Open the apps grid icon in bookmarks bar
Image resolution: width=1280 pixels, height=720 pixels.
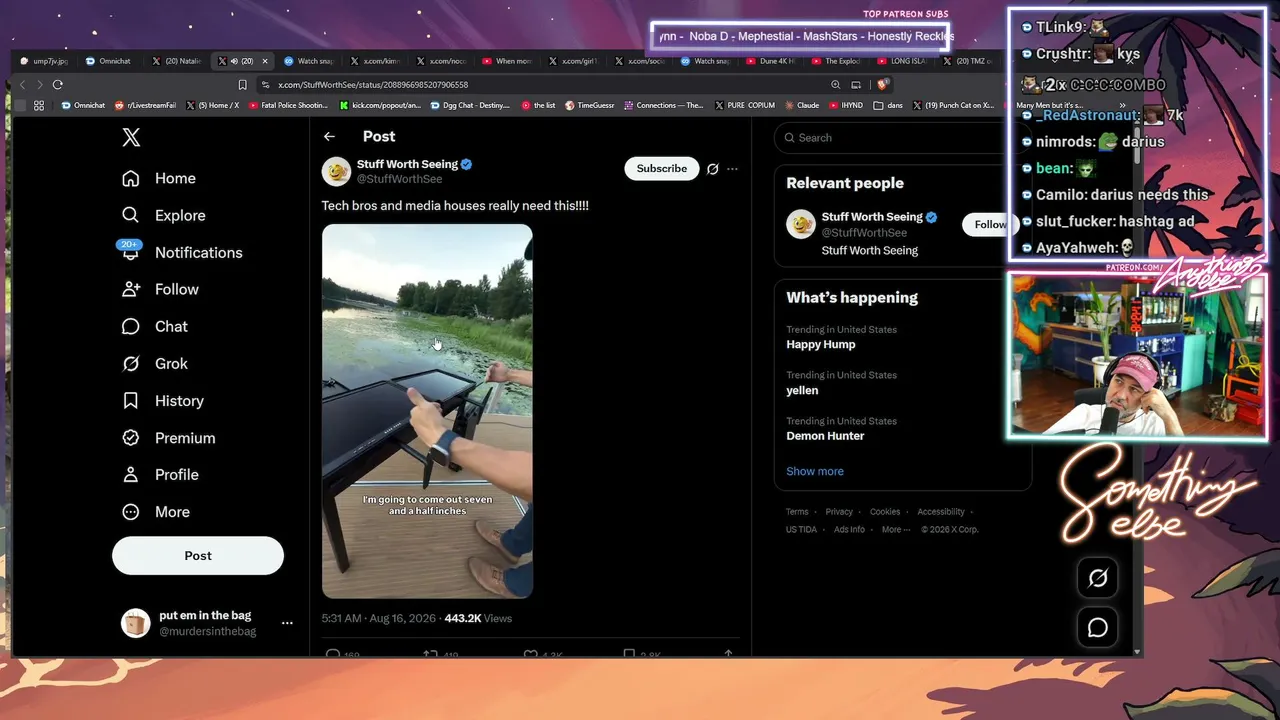[39, 105]
